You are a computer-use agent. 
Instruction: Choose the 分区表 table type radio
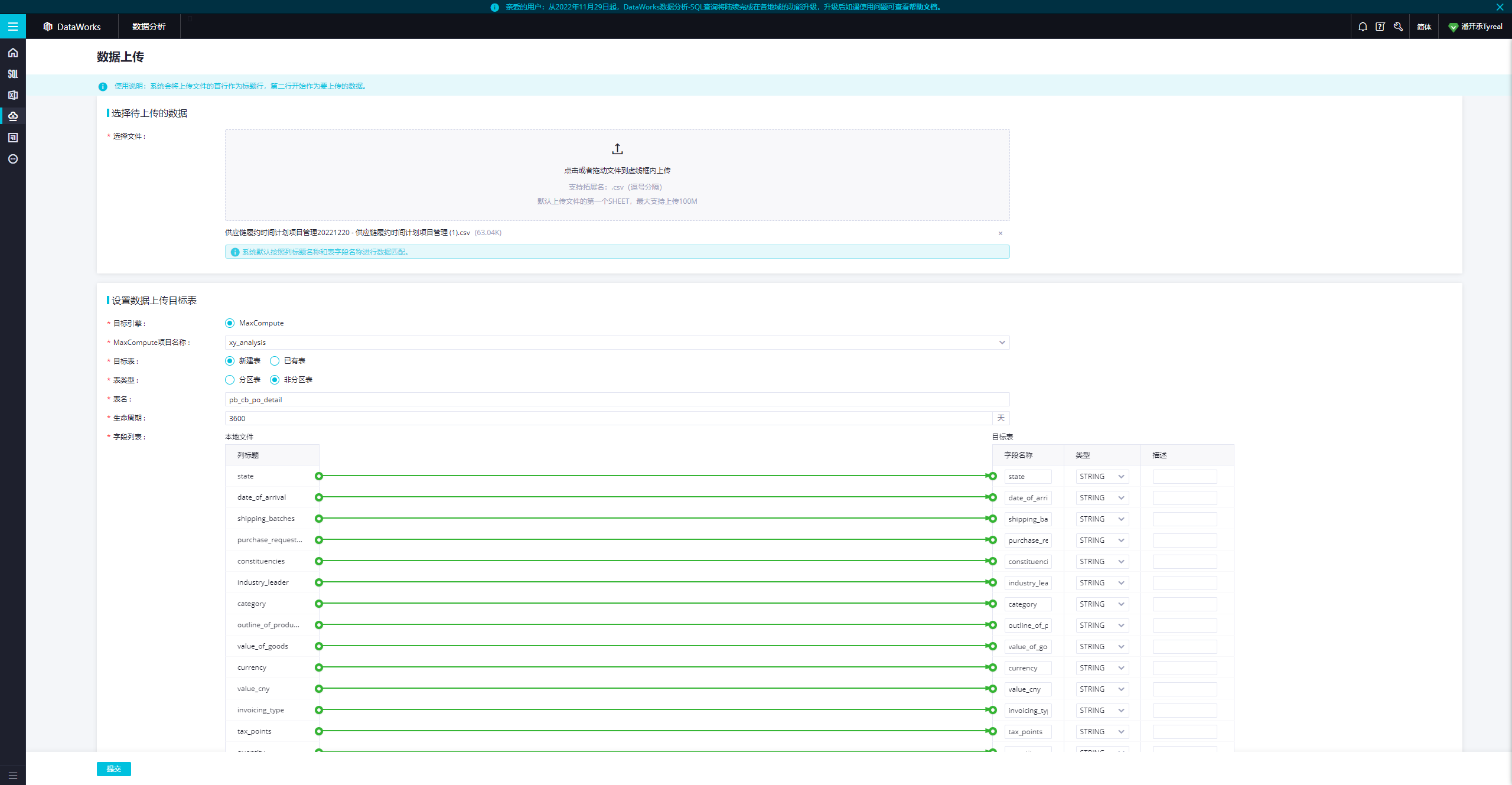[x=230, y=380]
